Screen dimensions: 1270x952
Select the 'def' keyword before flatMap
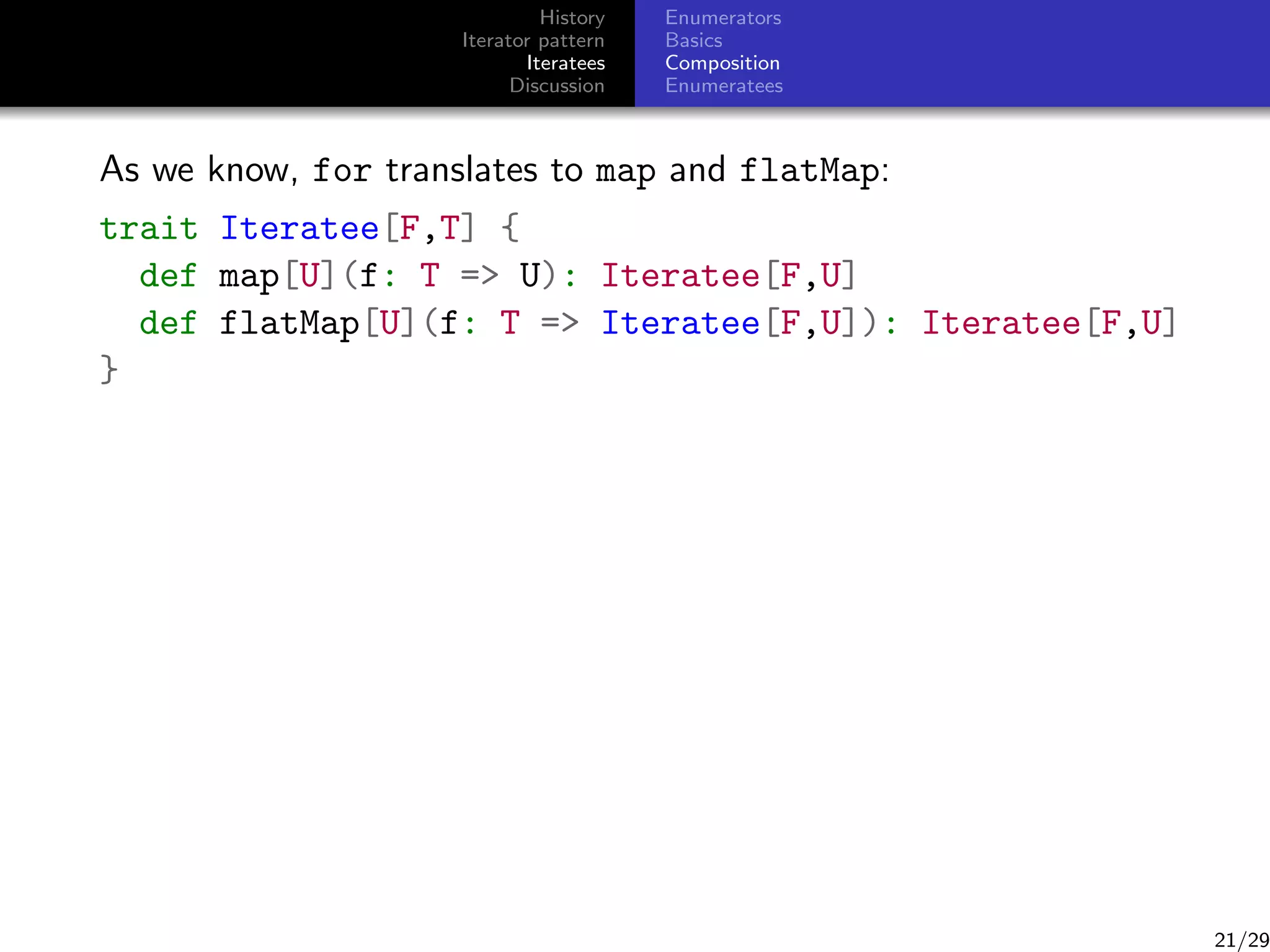(168, 323)
